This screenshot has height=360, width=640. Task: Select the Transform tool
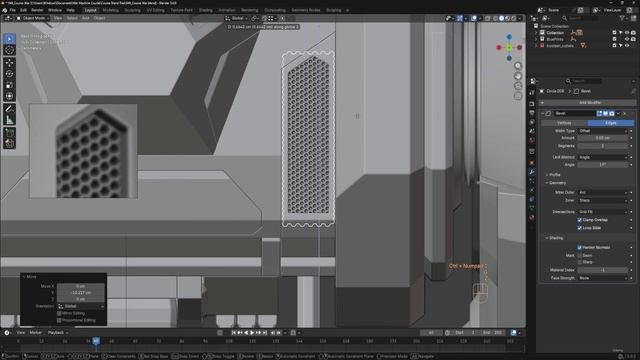pyautogui.click(x=9, y=96)
